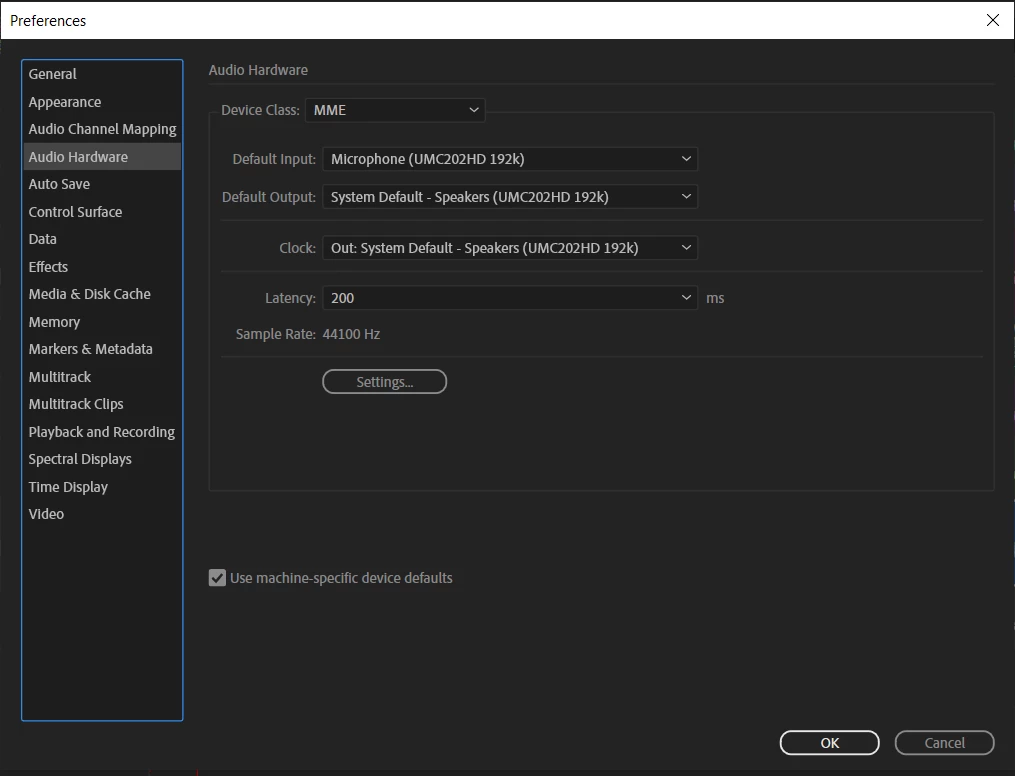
Task: Confirm preferences with the OK button
Action: tap(829, 743)
